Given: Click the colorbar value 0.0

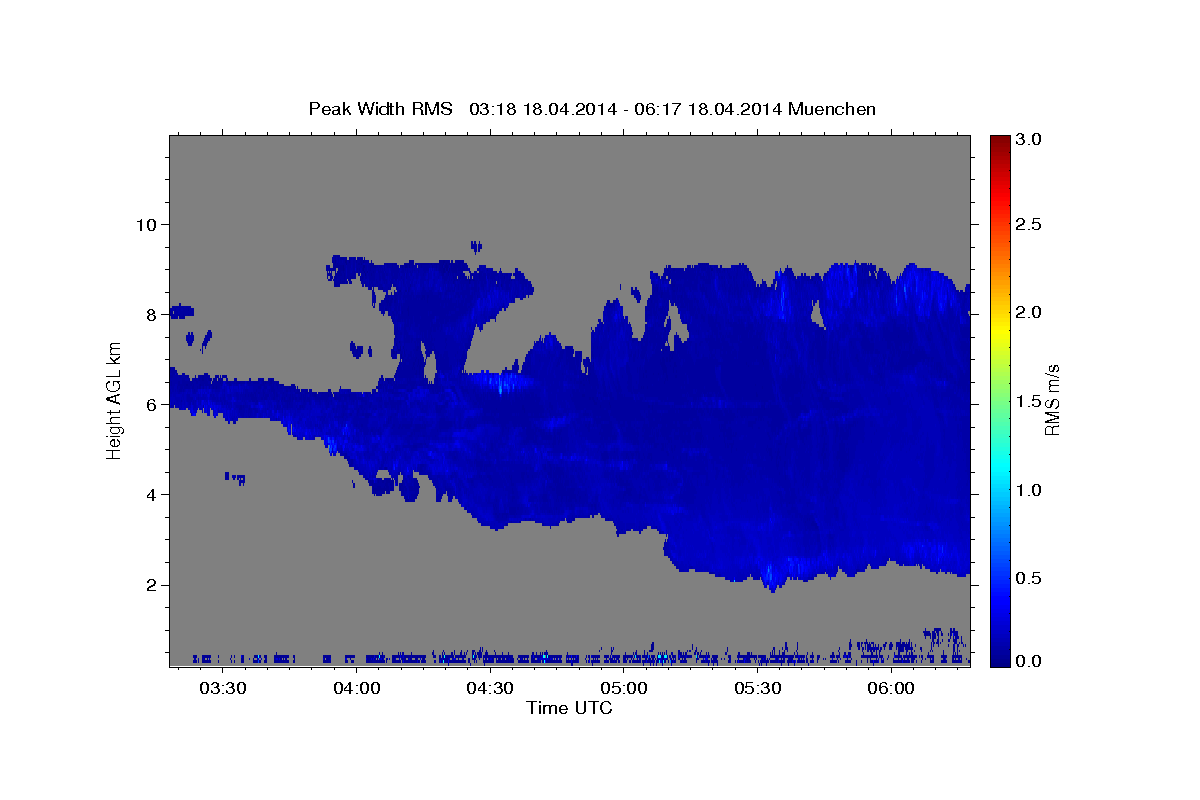Looking at the screenshot, I should point(1029,661).
